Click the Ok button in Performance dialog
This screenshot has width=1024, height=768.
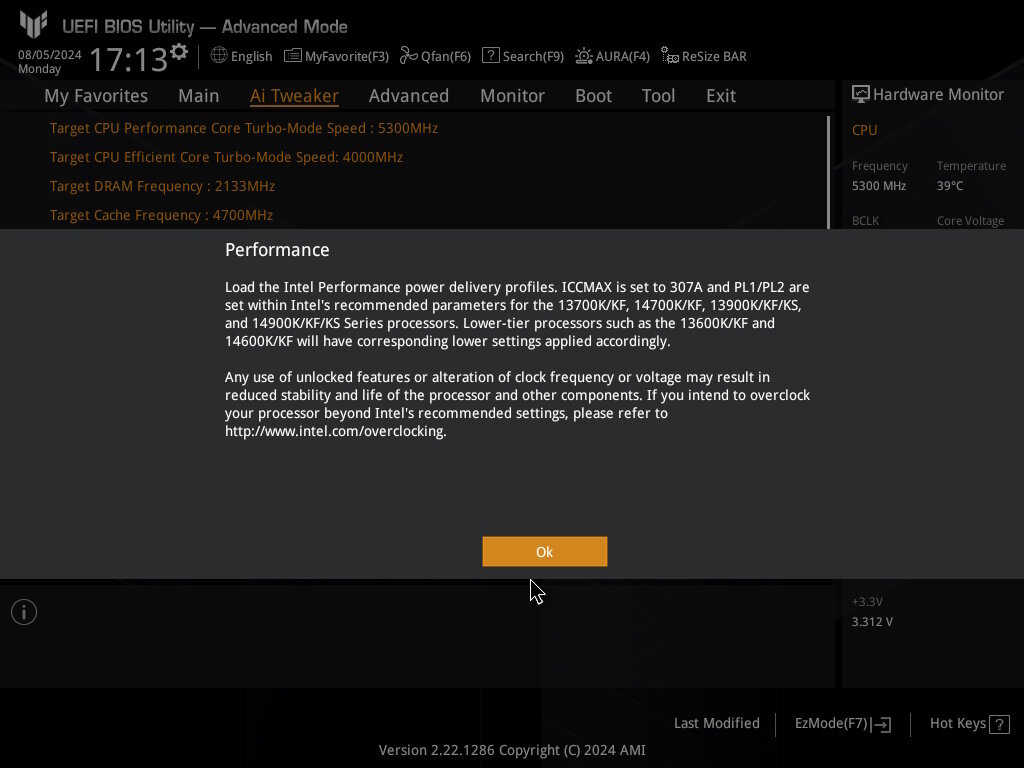pos(545,552)
